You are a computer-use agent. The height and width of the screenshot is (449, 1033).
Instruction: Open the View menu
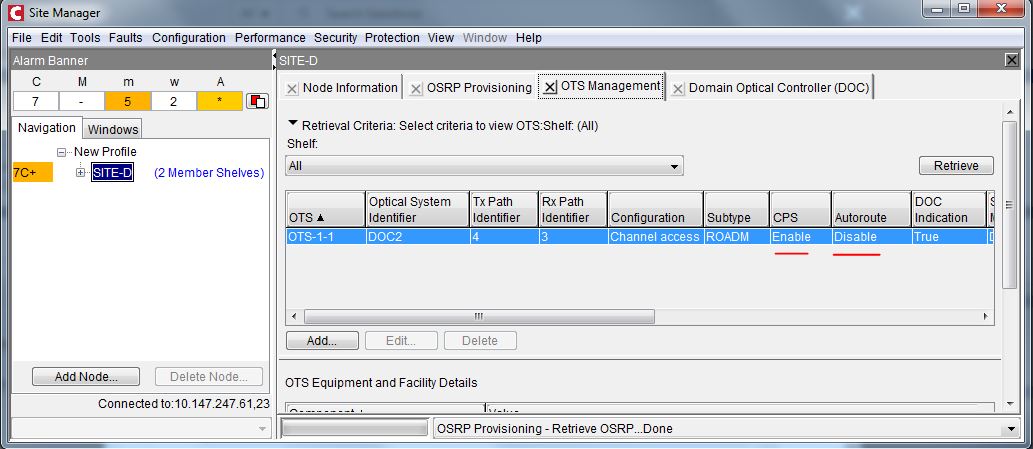pyautogui.click(x=441, y=38)
